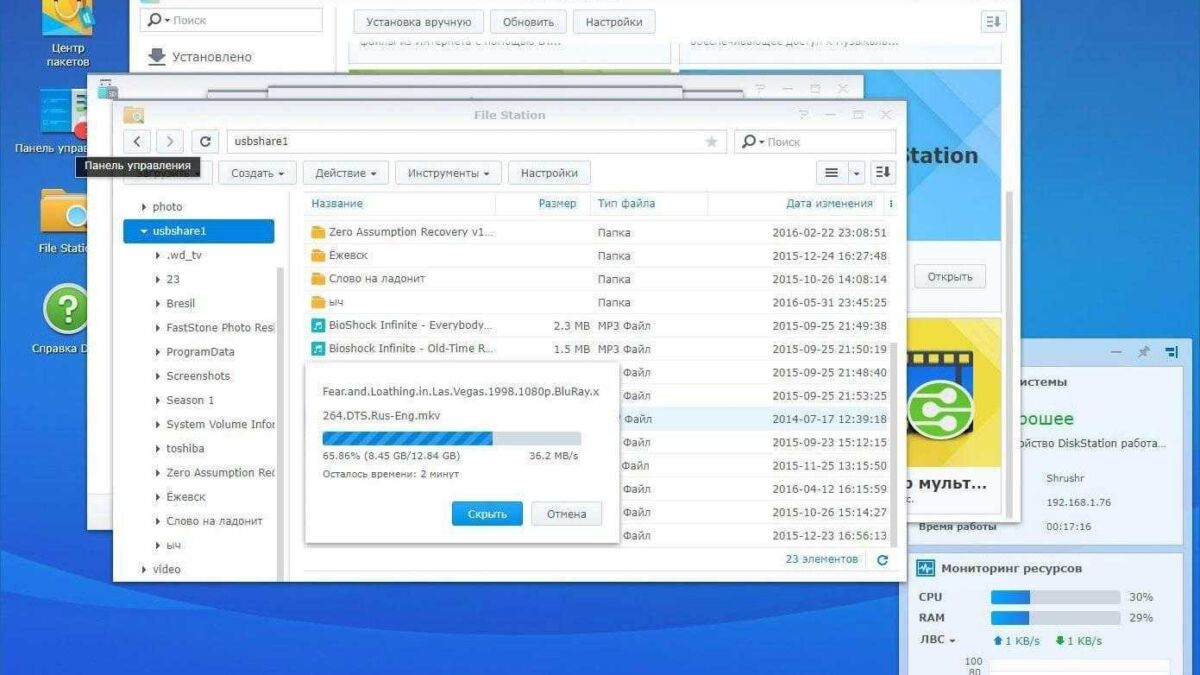Click the sort order icon in File Station toolbar
1200x675 pixels.
tap(882, 173)
